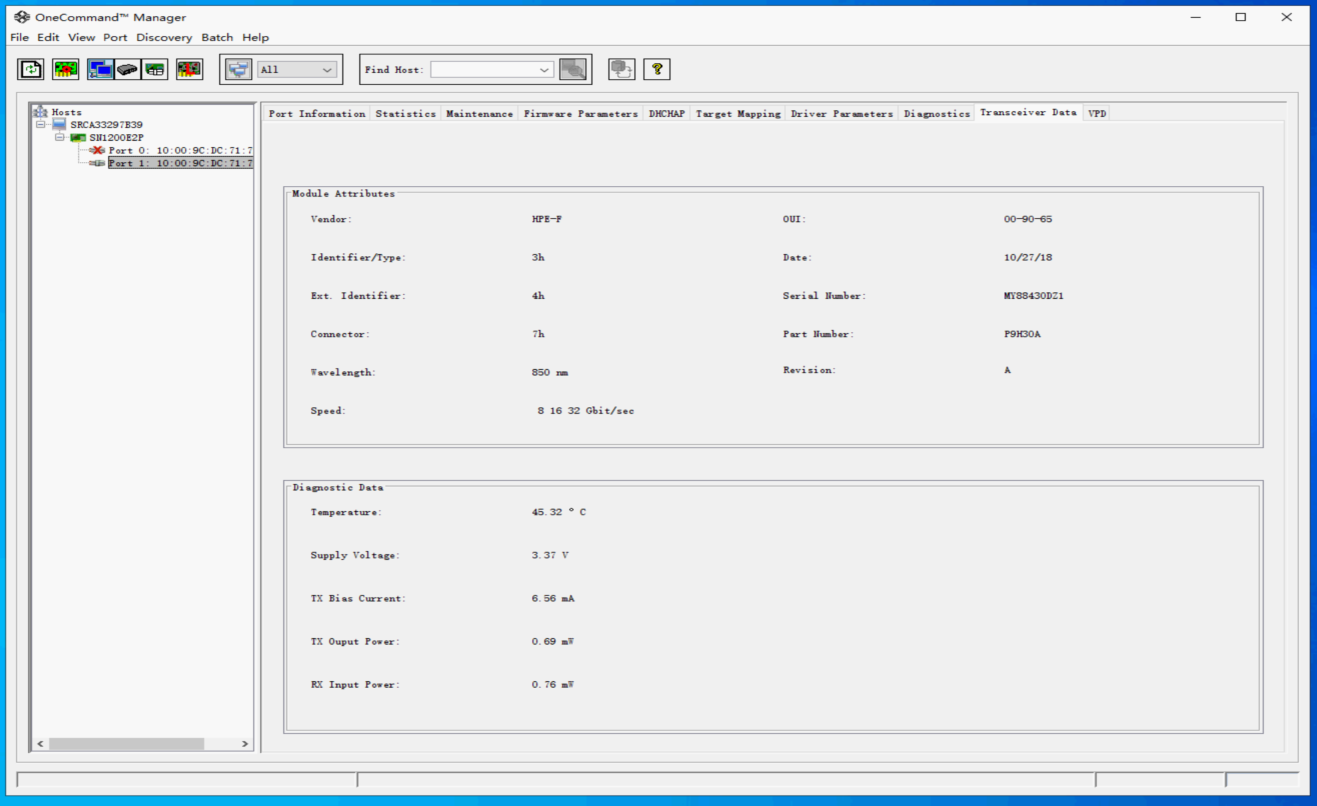Click the red-green adapter board toolbar icon
This screenshot has height=806, width=1317.
coord(66,69)
